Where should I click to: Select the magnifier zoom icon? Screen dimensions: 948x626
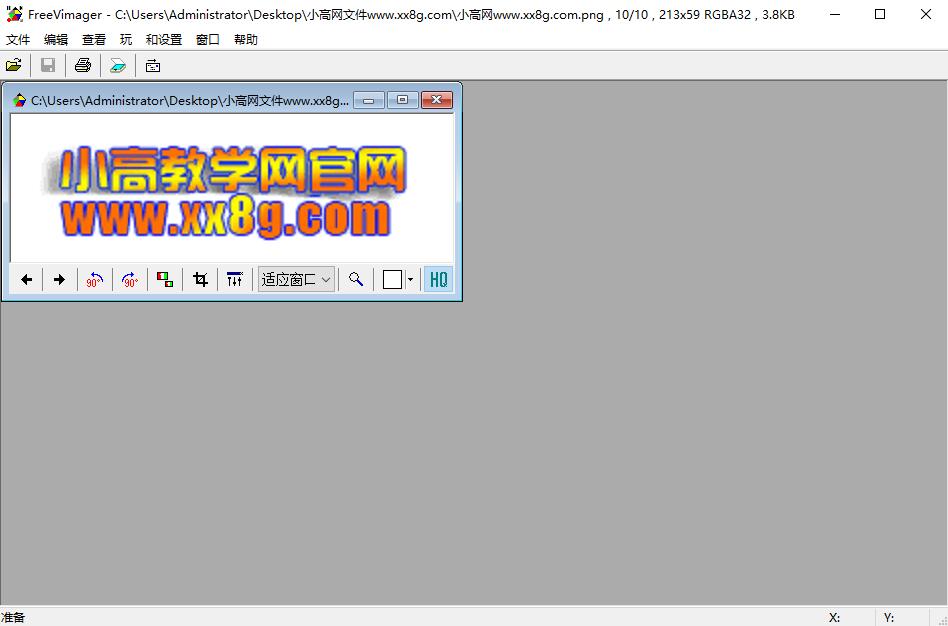(354, 279)
